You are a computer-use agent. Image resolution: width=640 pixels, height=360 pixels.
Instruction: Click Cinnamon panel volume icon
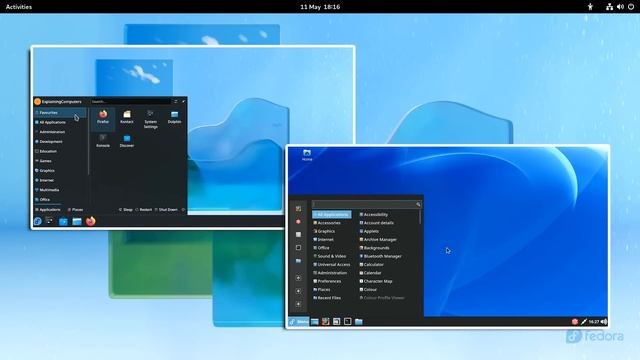(604, 322)
